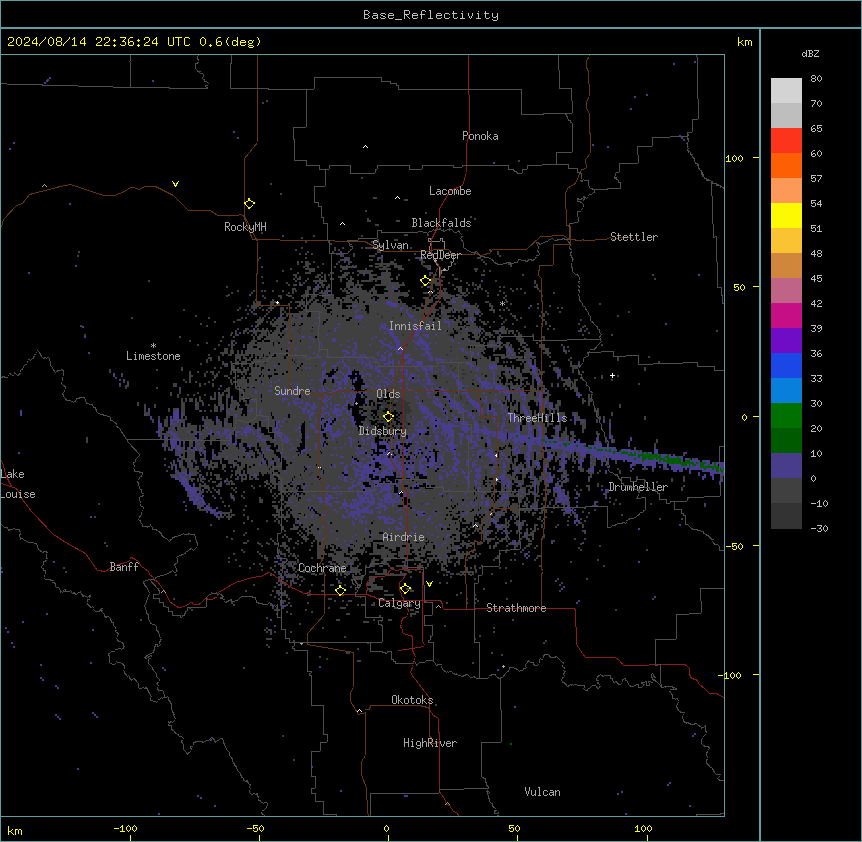Pick the magenta 39-42 dBZ legend swatch
Image resolution: width=862 pixels, height=842 pixels.
pyautogui.click(x=786, y=315)
